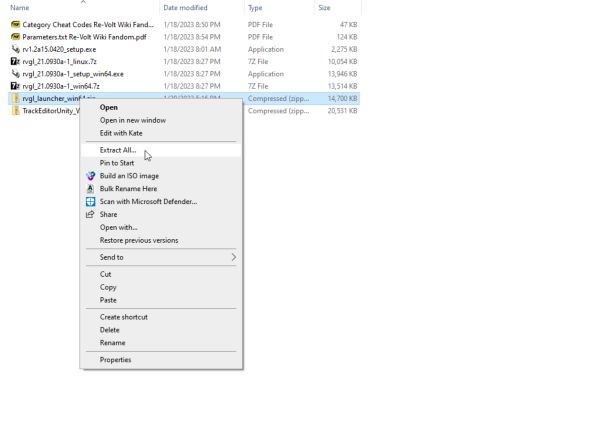Select file name Category Cheat Codes Re-Volt Wiki
The image size is (600, 428).
88,24
